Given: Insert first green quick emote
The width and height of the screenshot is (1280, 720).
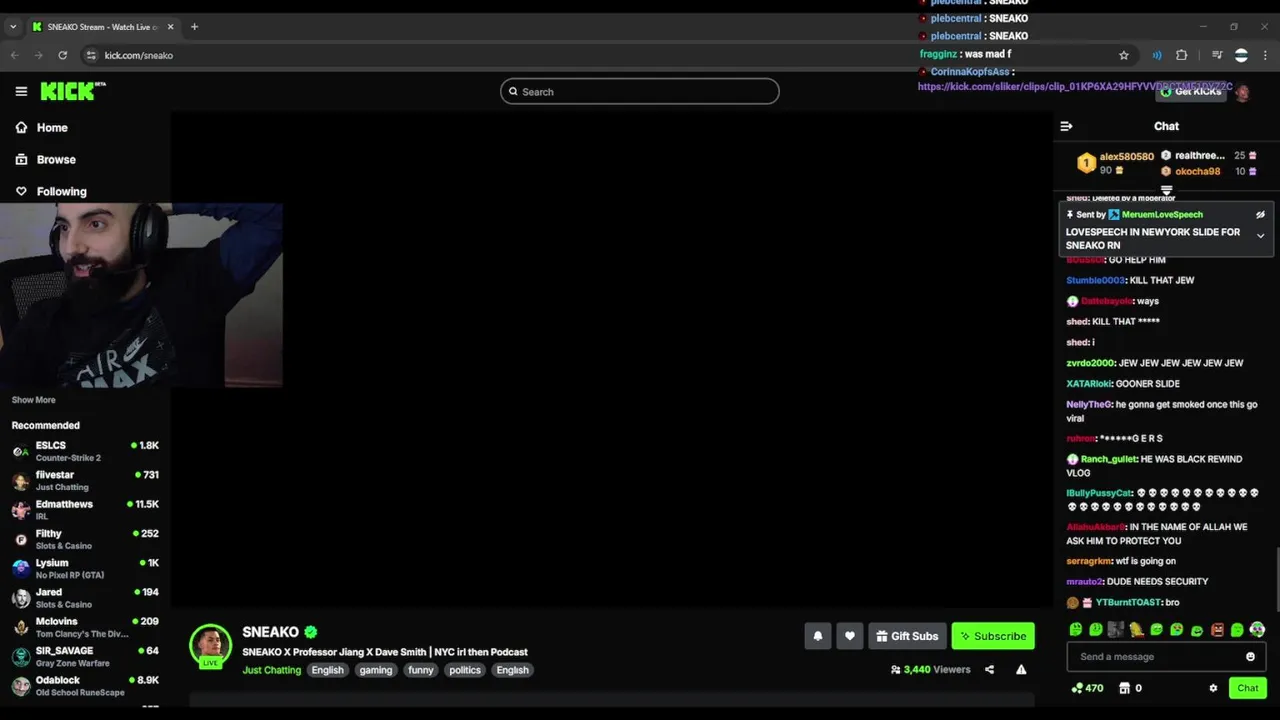Looking at the screenshot, I should (1076, 630).
